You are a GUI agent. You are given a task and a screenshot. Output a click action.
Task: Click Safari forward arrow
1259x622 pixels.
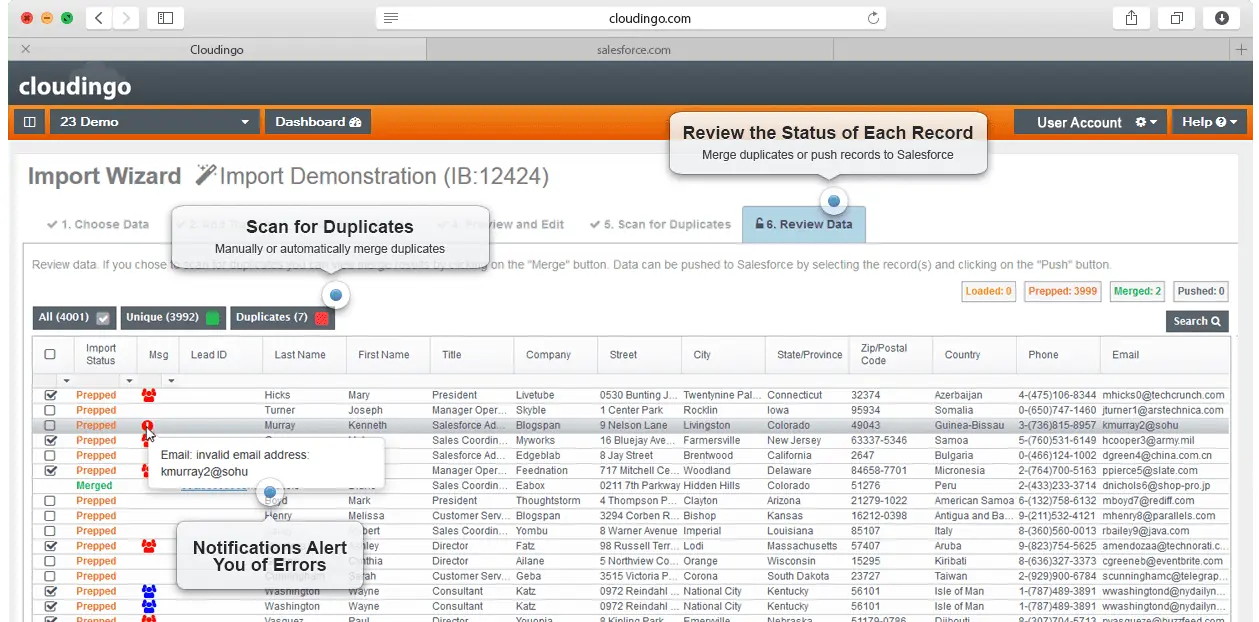126,18
